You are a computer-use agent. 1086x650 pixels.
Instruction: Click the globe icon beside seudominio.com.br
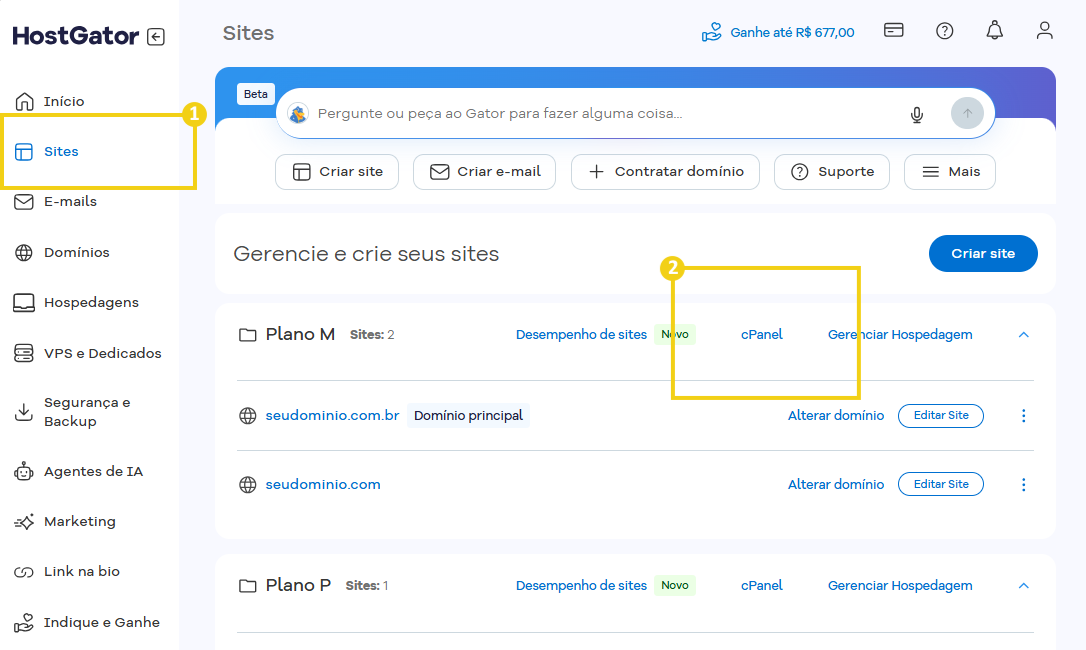[247, 416]
